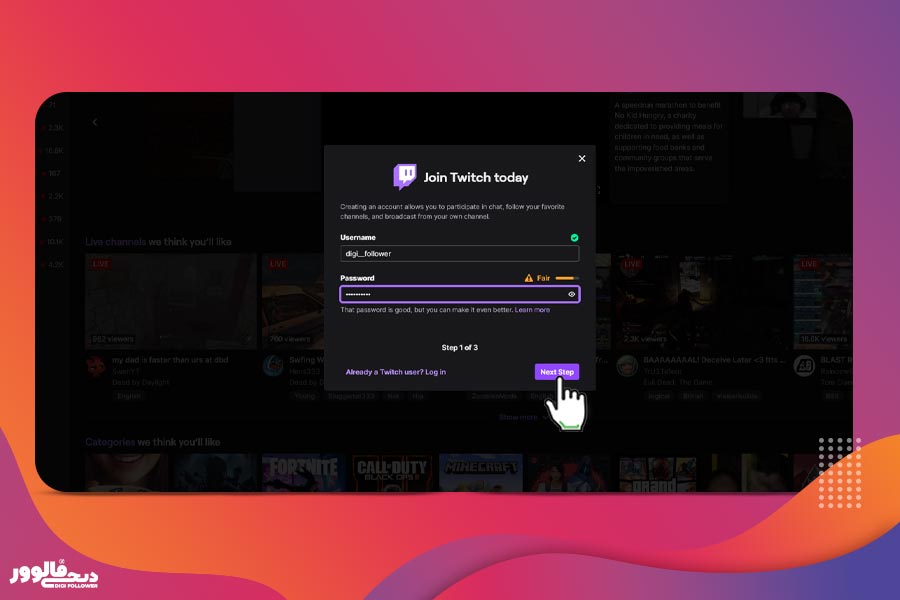Click the green username availability checkmark

click(574, 238)
